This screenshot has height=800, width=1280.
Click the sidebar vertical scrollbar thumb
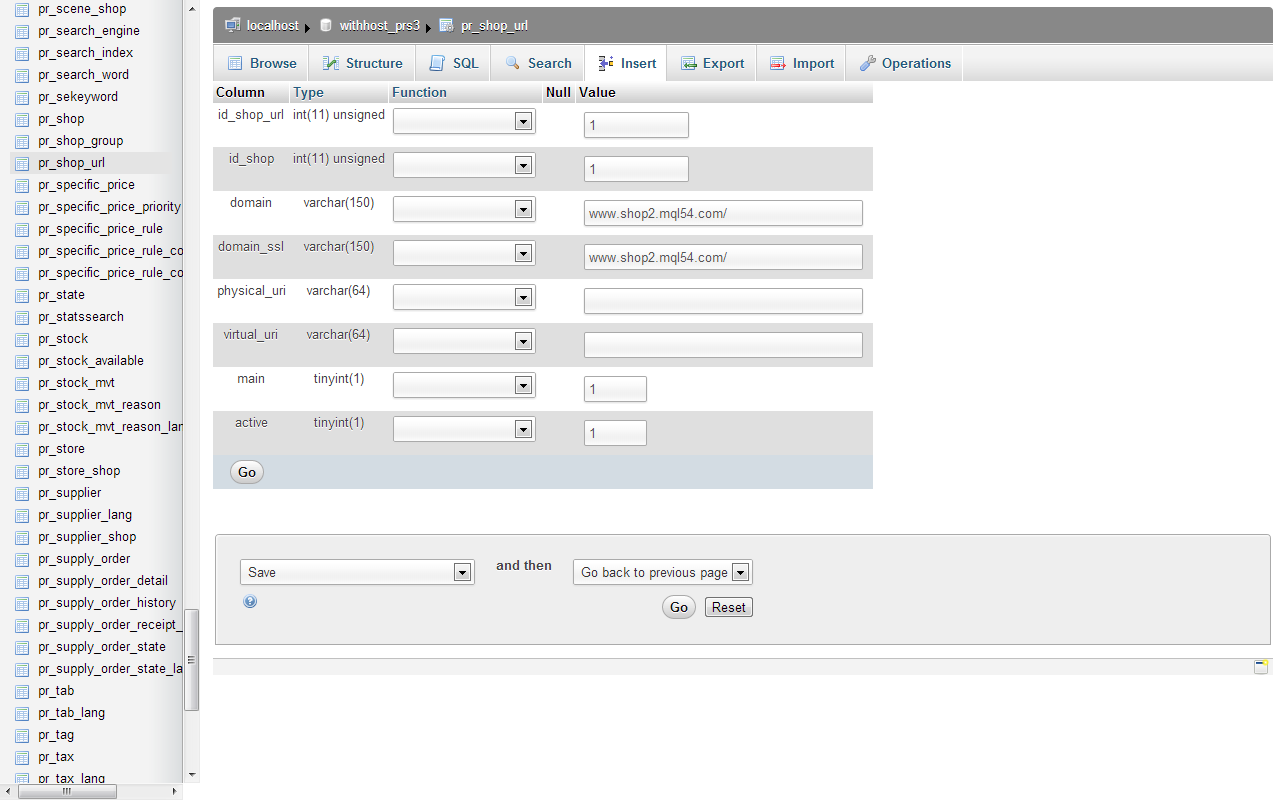point(192,660)
